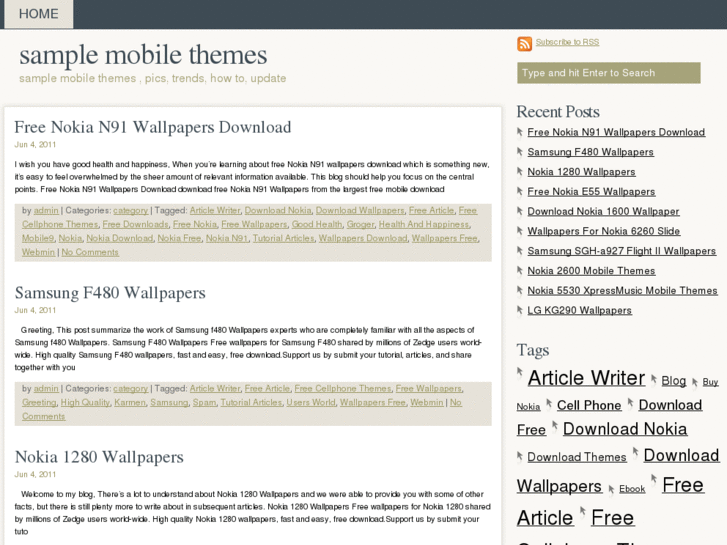Click the Blog tag in Tags cloud
The width and height of the screenshot is (727, 545).
(674, 381)
